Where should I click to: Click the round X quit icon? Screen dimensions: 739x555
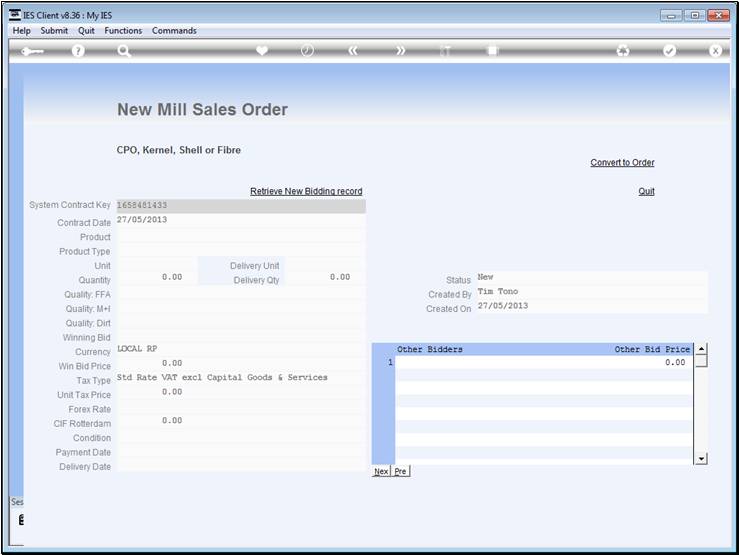pyautogui.click(x=715, y=51)
